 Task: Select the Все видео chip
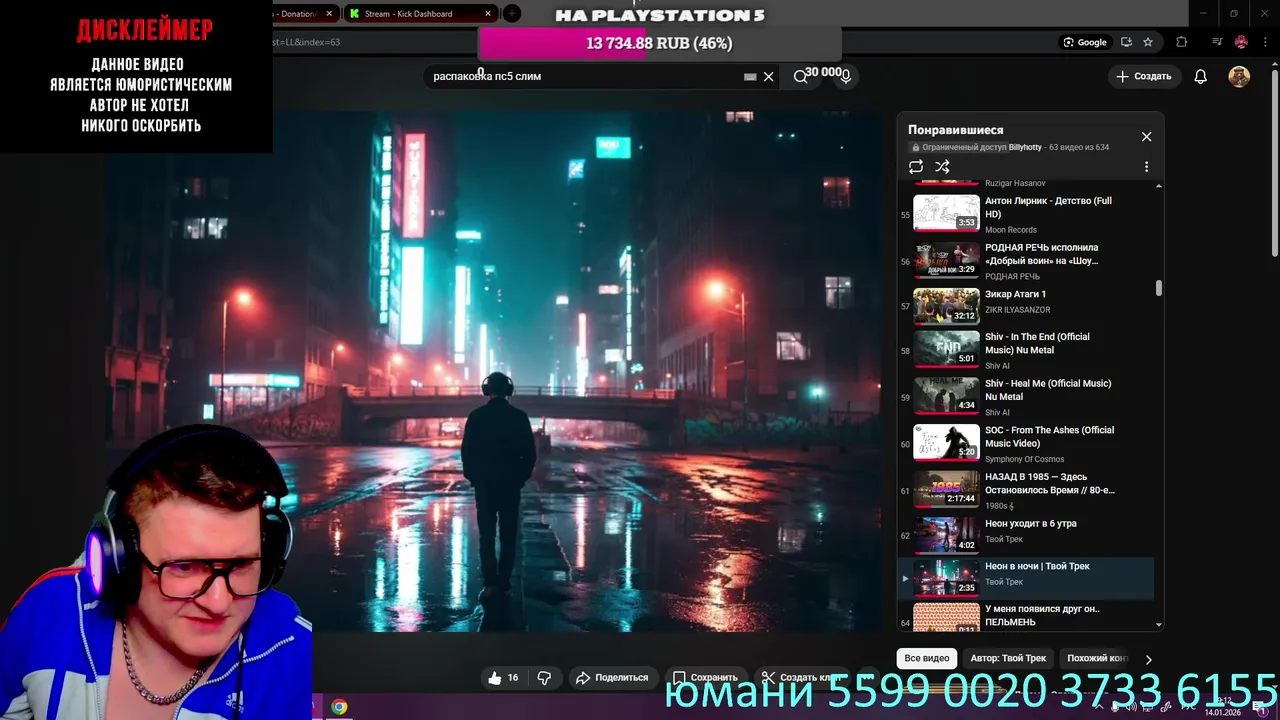point(927,658)
